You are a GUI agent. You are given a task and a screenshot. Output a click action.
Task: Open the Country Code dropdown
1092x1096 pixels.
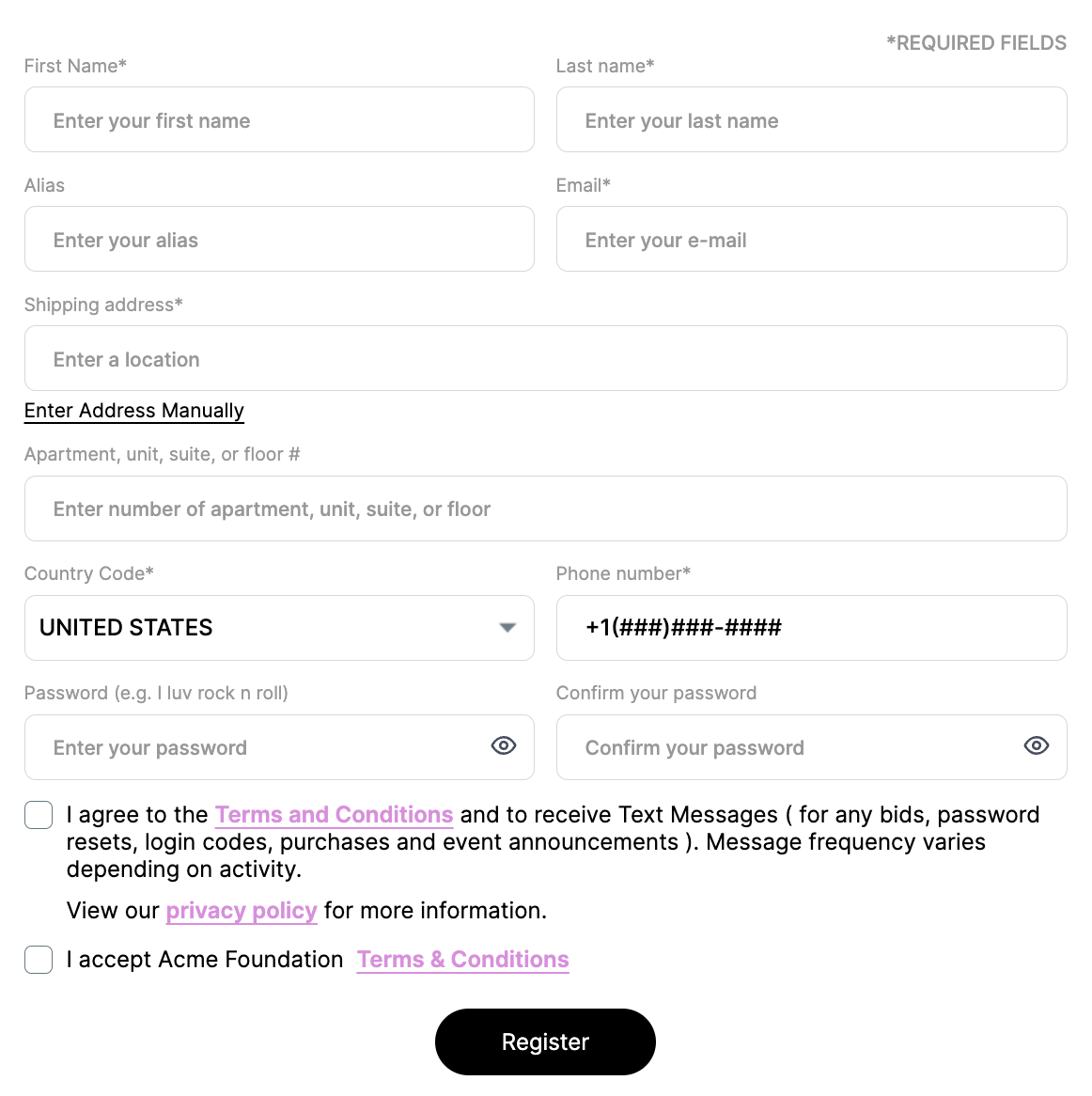pos(507,628)
